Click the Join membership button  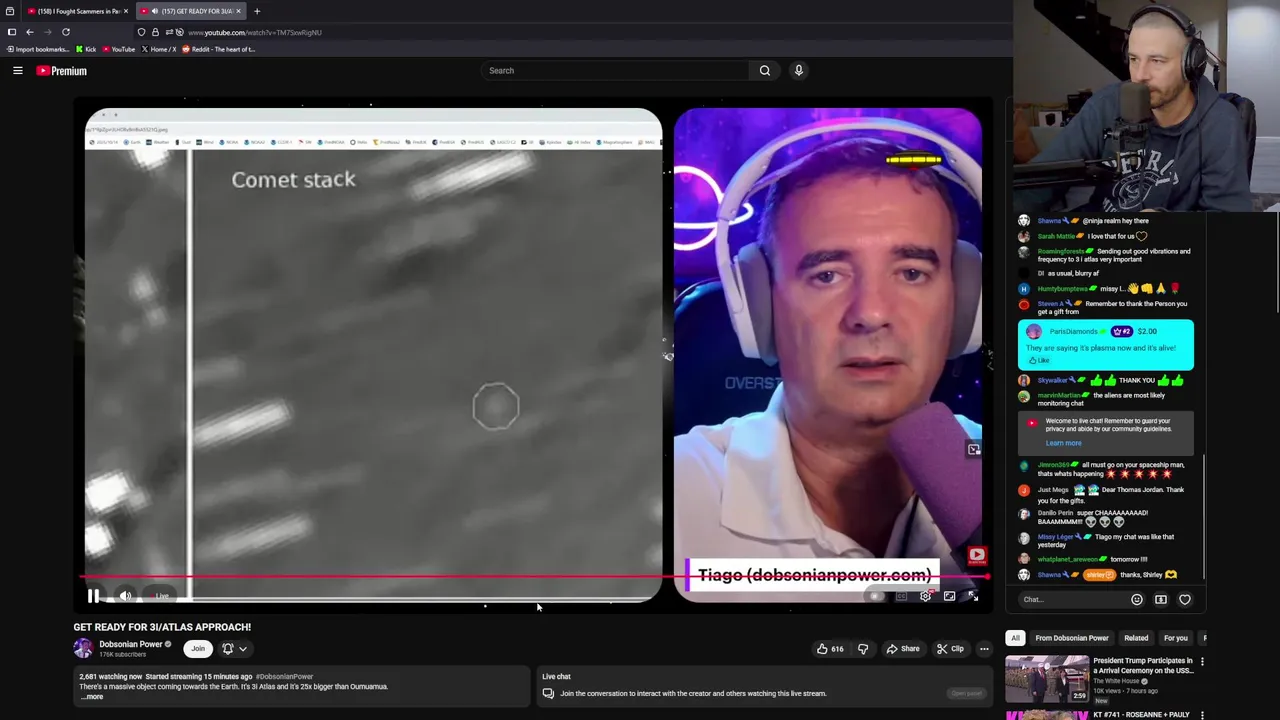point(198,649)
